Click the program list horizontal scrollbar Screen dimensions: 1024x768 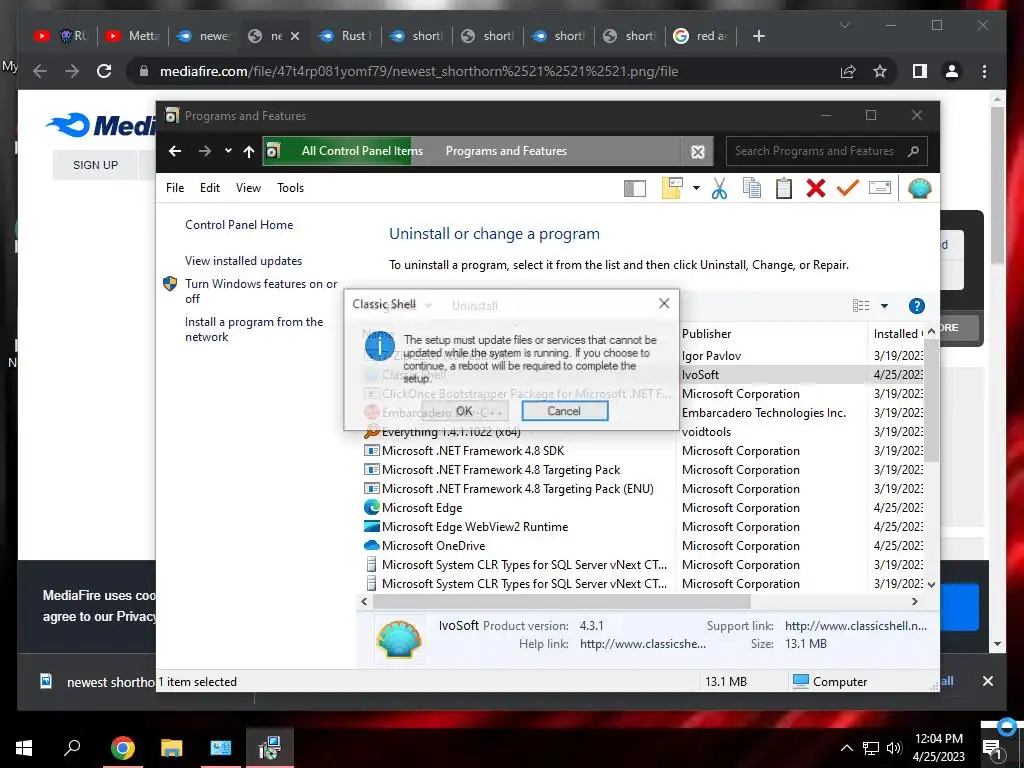(562, 601)
